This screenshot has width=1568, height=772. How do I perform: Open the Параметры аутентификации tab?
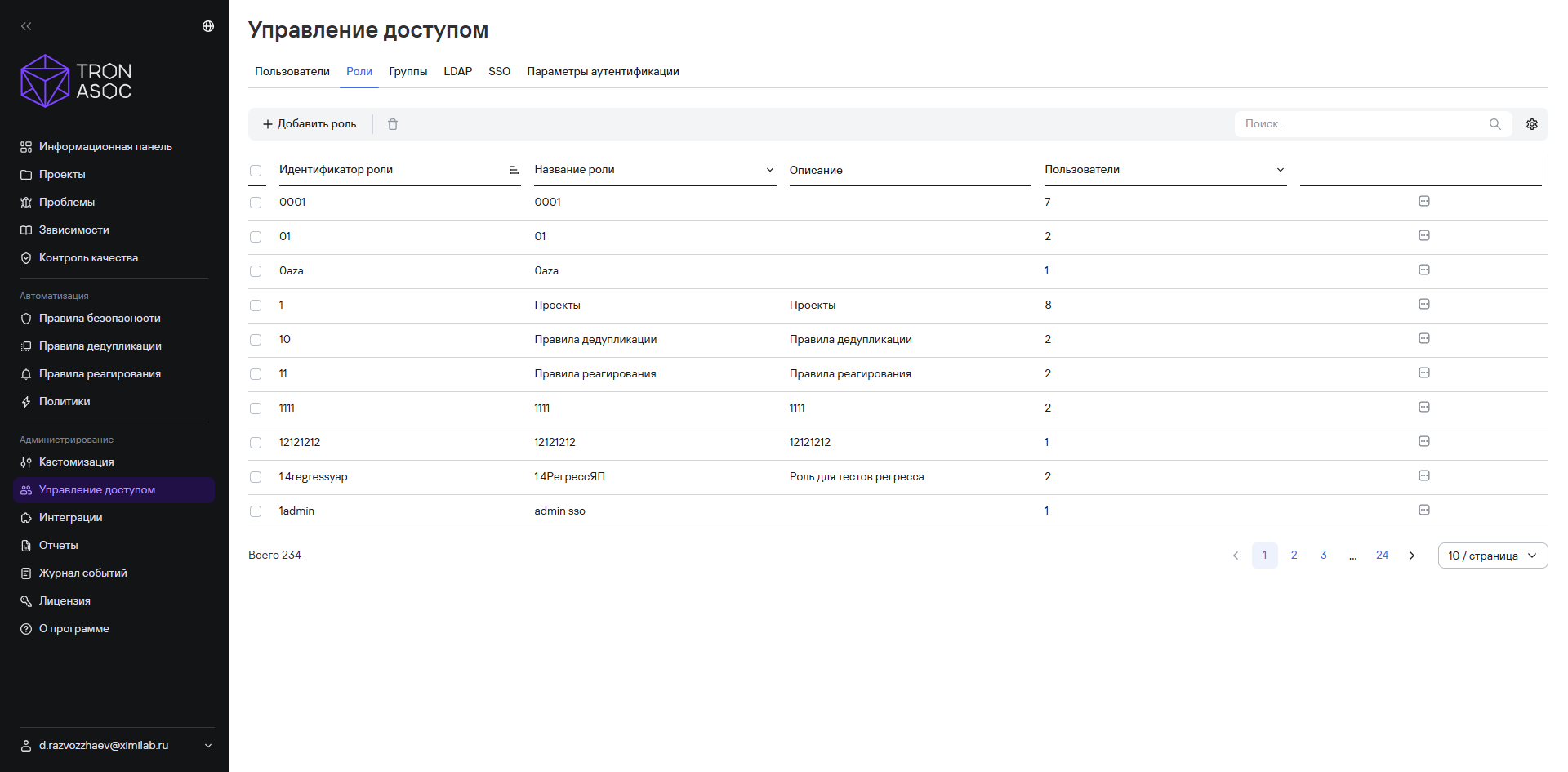point(604,72)
